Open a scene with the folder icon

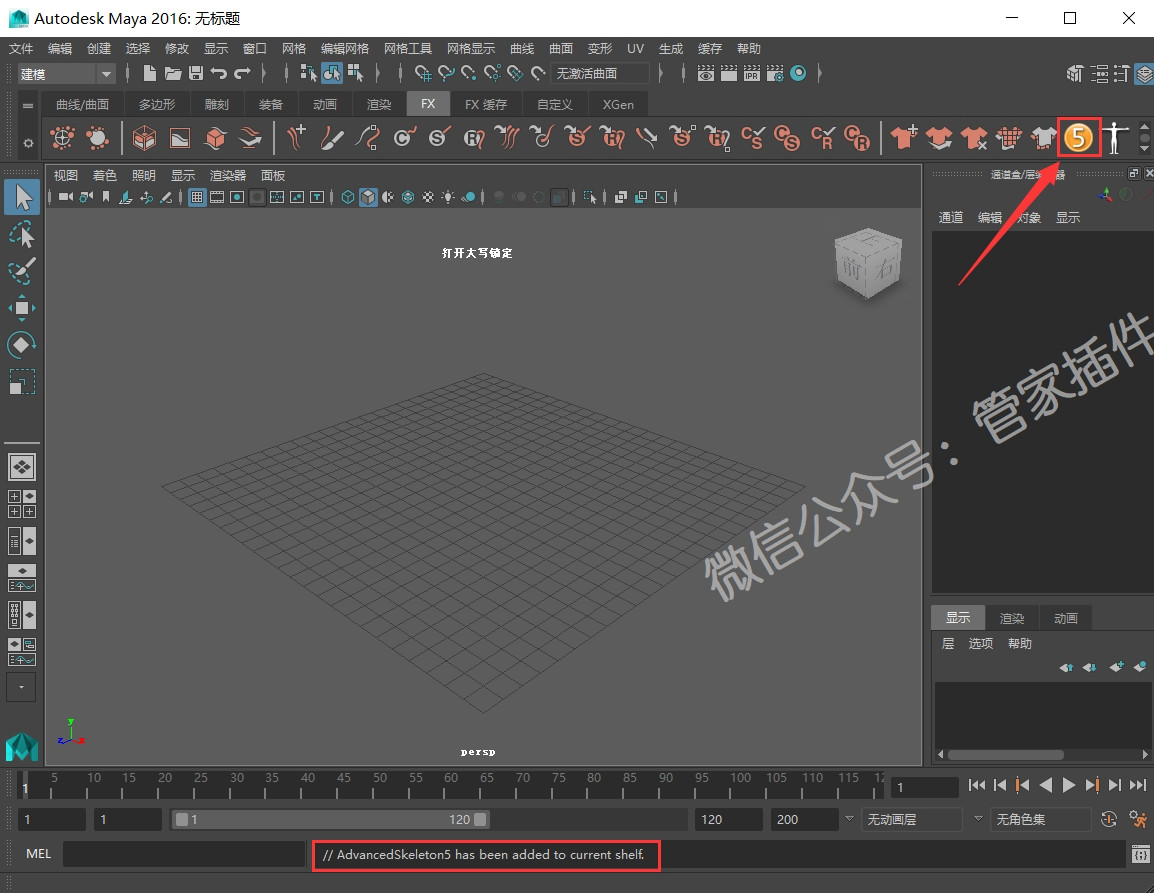coord(173,73)
